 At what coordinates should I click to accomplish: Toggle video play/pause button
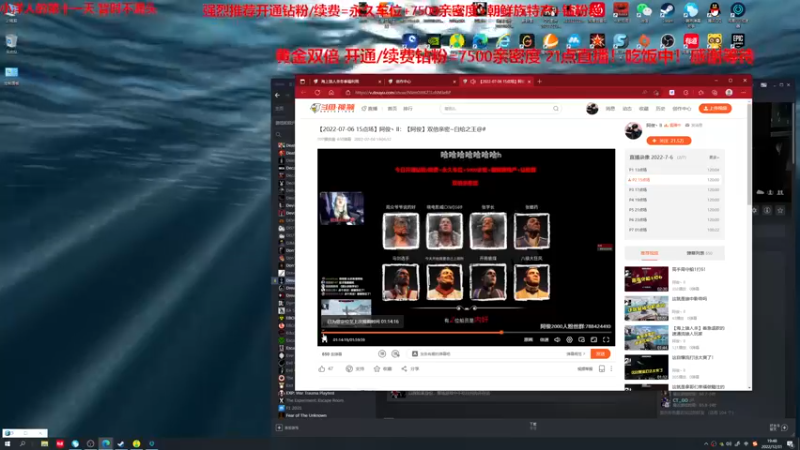click(x=324, y=339)
